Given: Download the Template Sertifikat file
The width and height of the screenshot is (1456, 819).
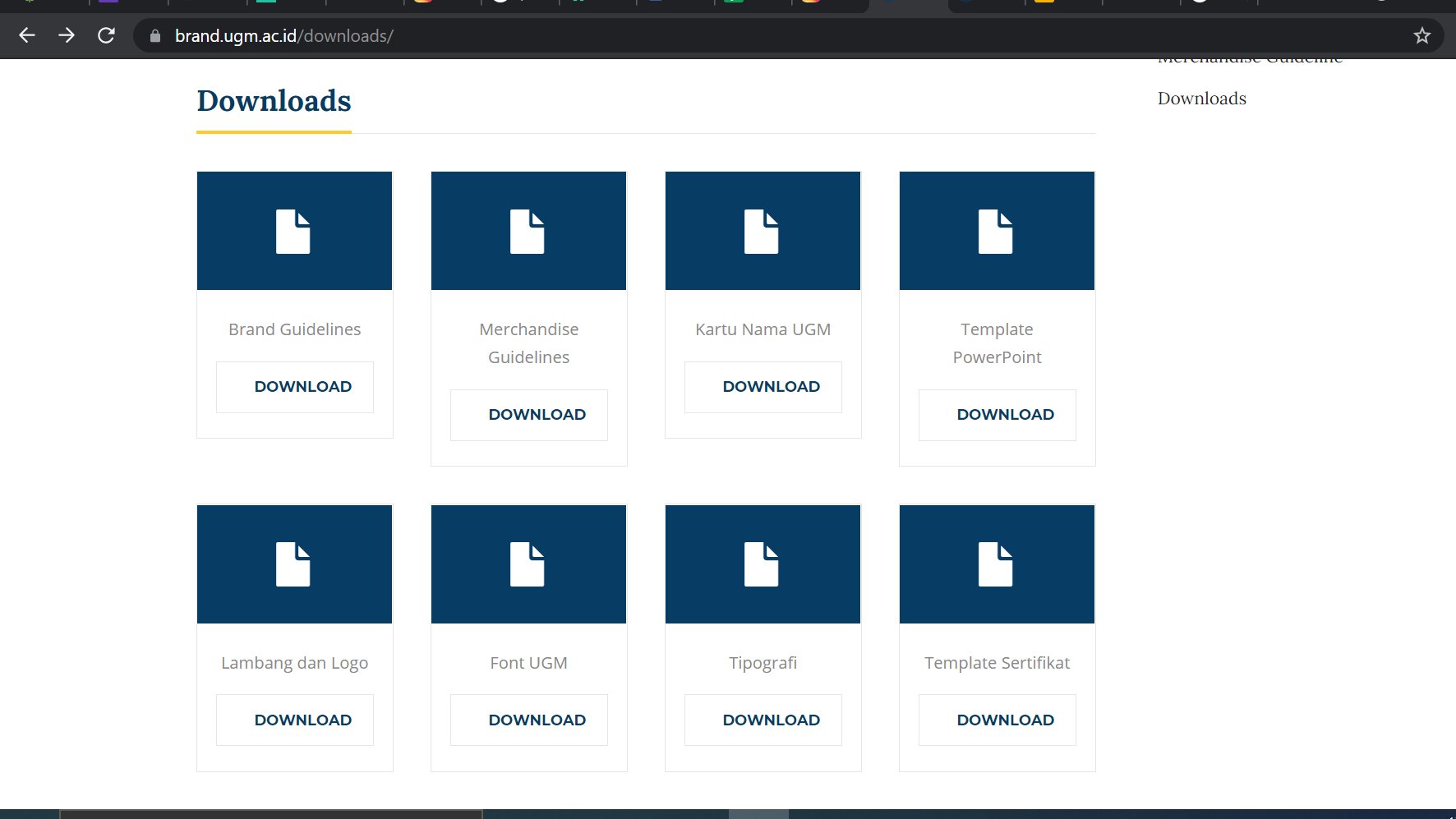Looking at the screenshot, I should (x=998, y=720).
